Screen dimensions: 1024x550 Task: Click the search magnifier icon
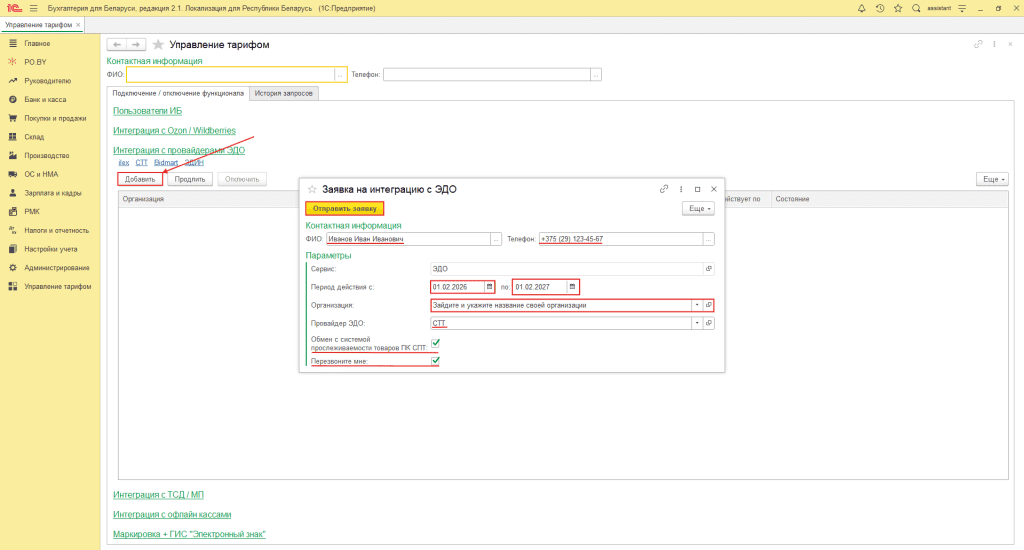click(916, 8)
